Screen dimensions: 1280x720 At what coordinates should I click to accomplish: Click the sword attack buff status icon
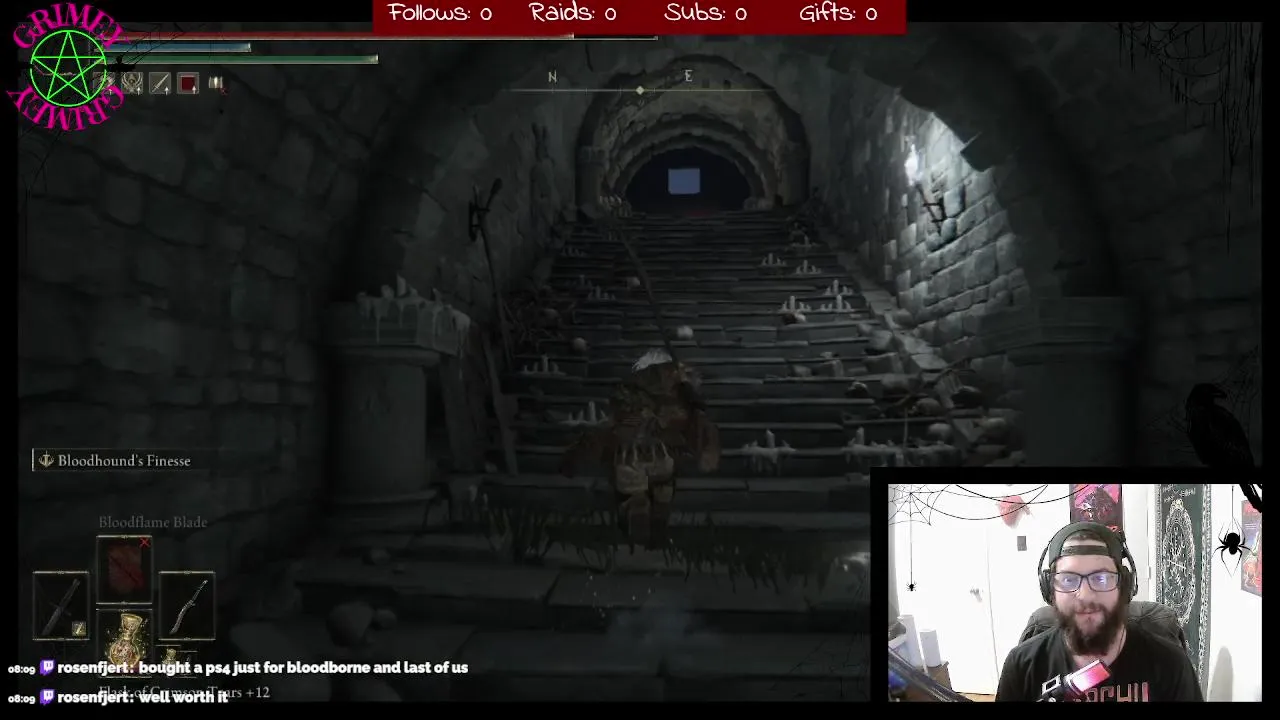pos(160,84)
